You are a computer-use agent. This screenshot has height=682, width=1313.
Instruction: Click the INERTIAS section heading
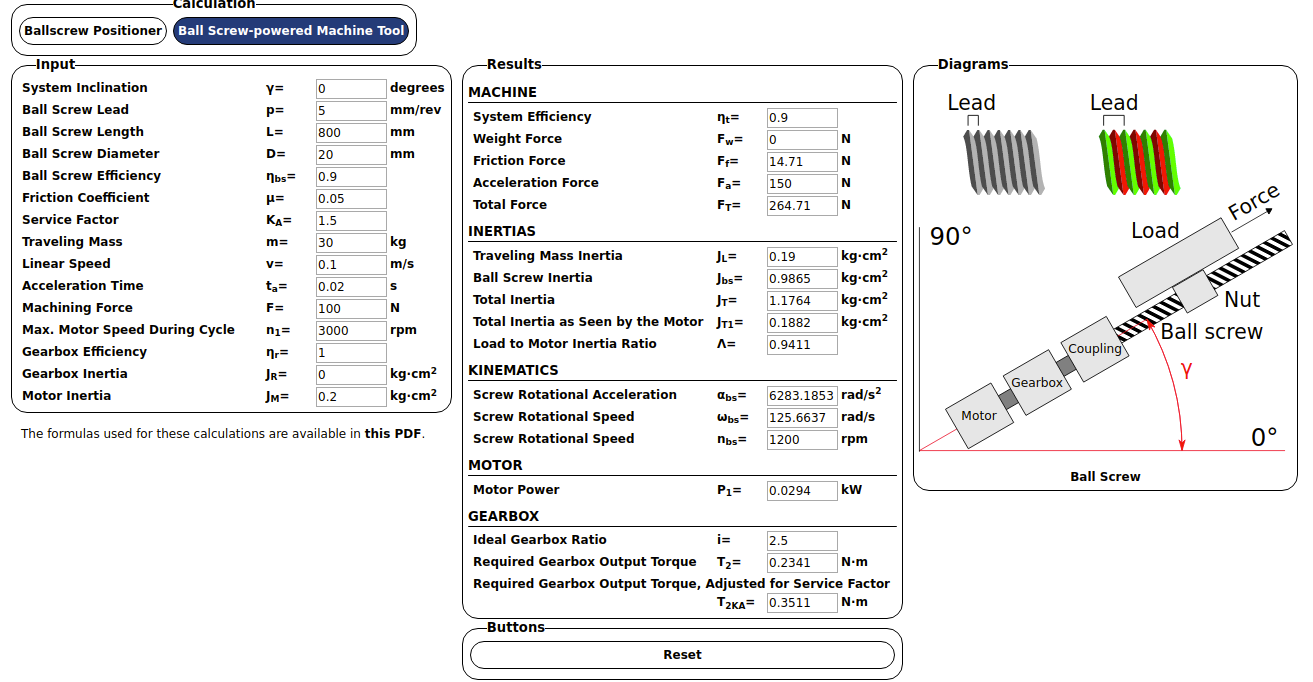coord(502,231)
